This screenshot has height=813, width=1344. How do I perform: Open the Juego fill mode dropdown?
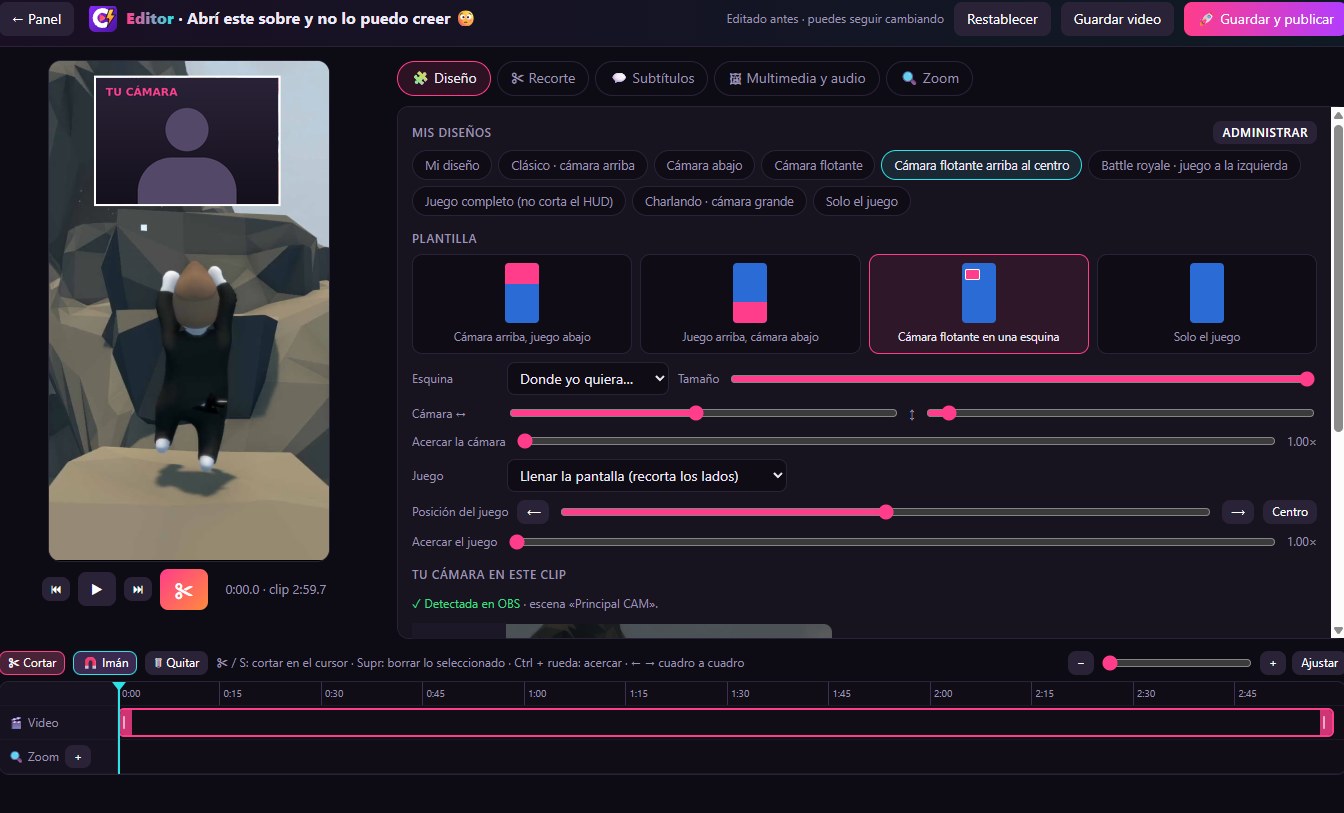point(647,476)
